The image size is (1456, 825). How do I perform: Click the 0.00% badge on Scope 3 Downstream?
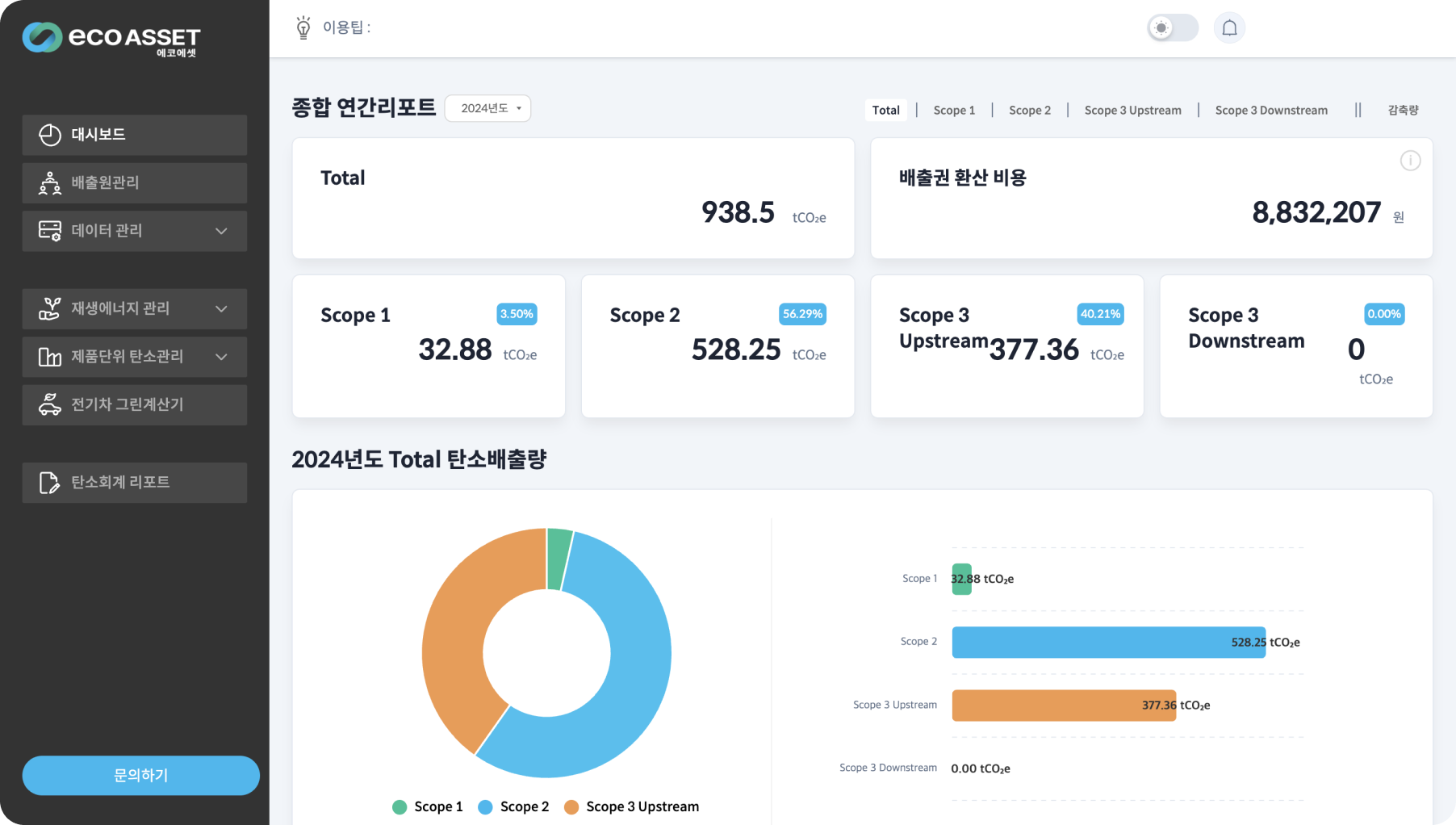pos(1384,314)
